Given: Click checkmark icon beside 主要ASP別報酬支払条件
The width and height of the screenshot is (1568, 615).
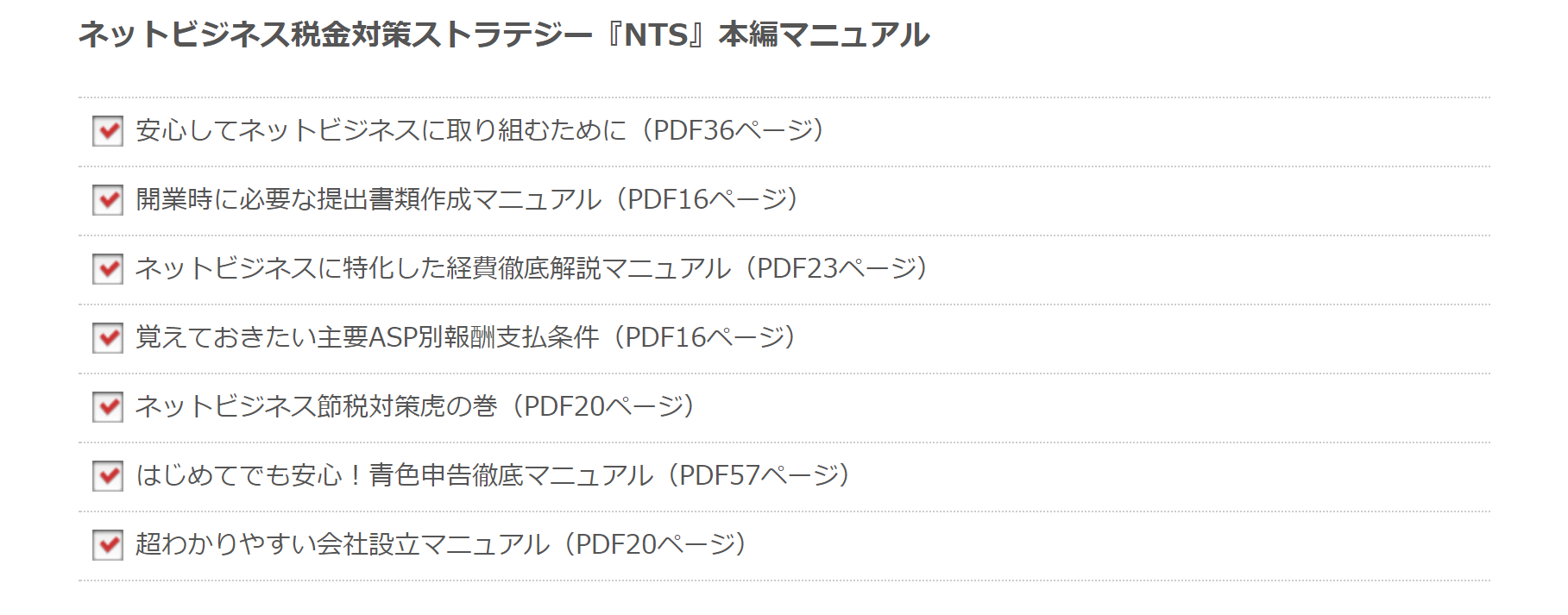Looking at the screenshot, I should coord(108,338).
